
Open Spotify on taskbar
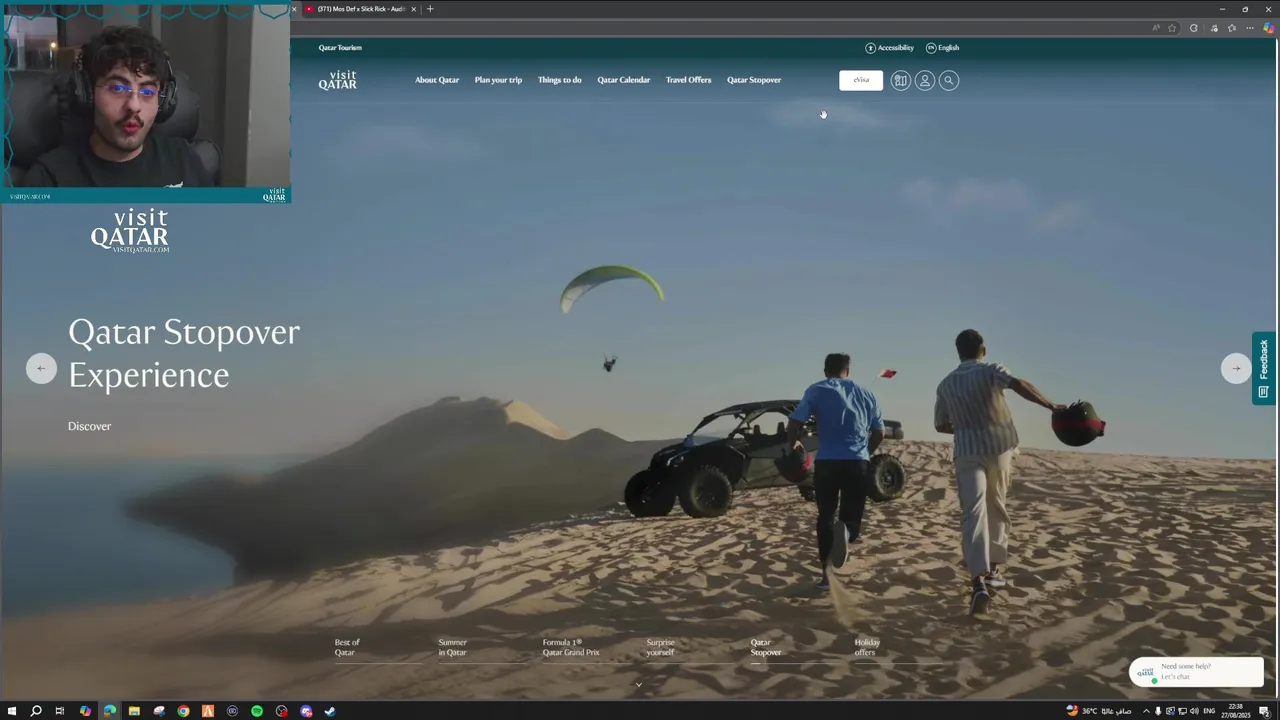pos(257,711)
